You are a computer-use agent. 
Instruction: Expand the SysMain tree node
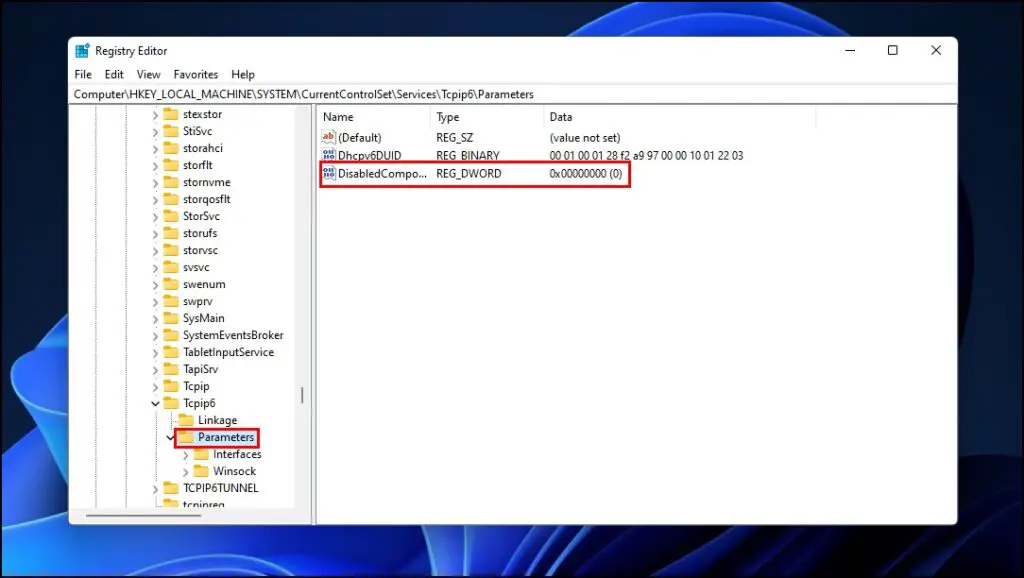(x=155, y=319)
